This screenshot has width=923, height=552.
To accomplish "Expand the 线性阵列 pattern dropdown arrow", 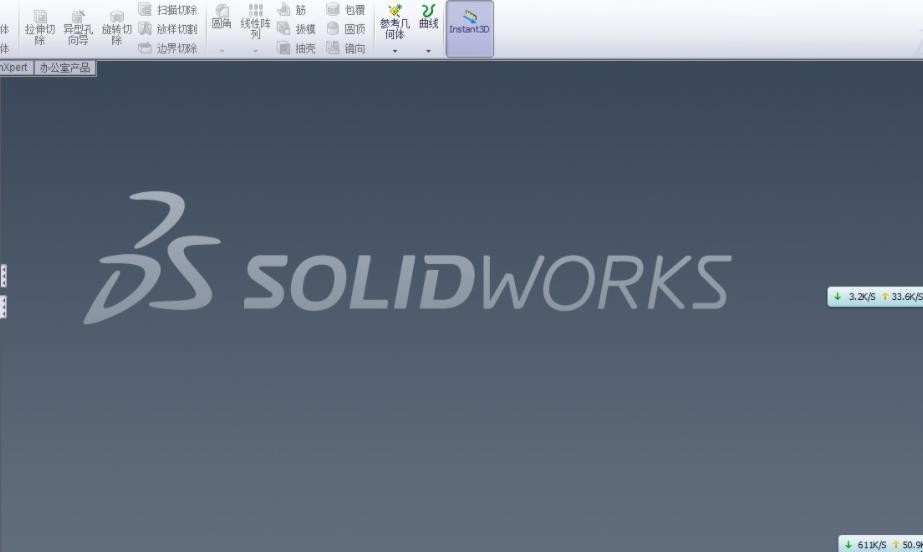I will click(255, 51).
